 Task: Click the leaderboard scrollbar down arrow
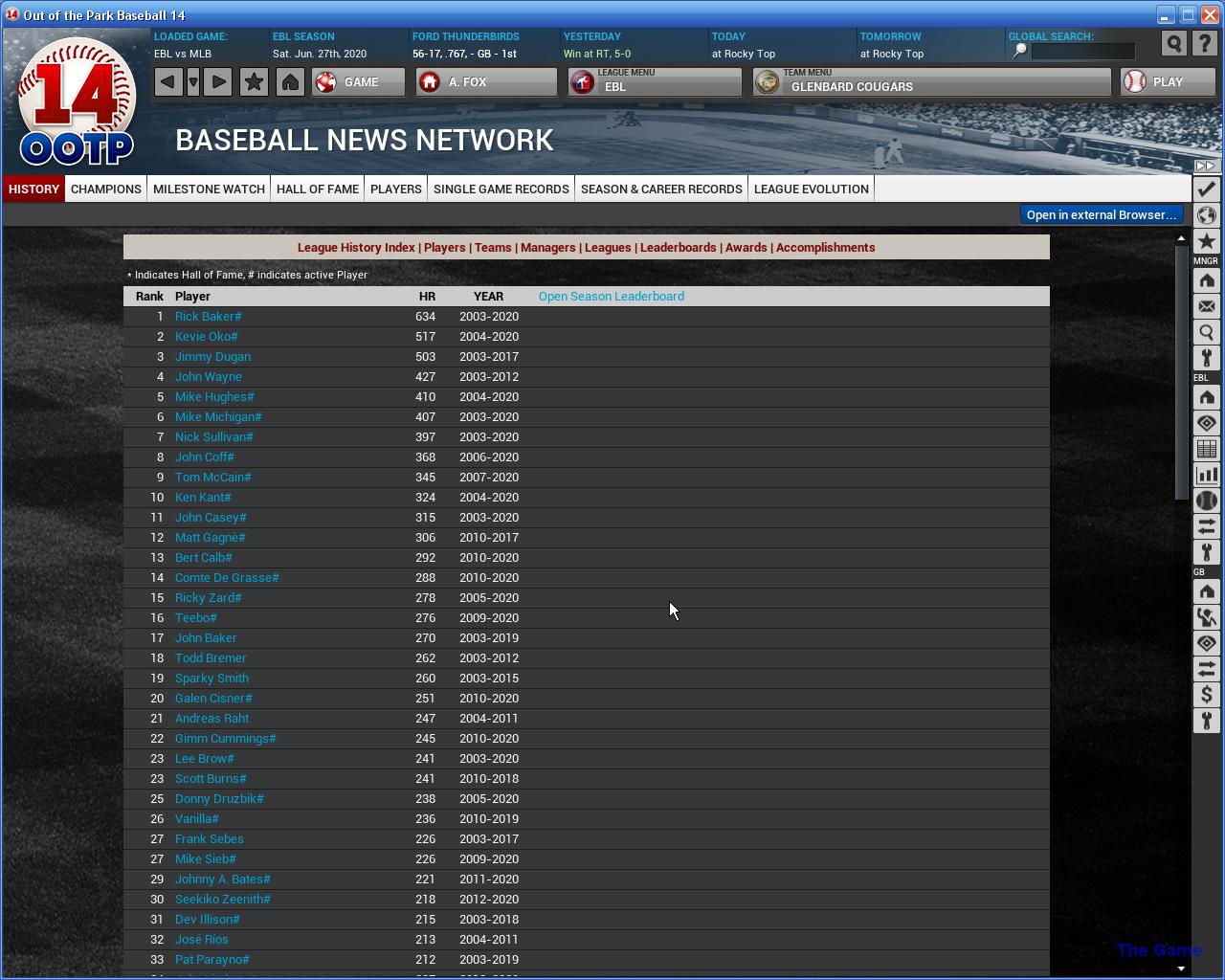tap(1181, 969)
